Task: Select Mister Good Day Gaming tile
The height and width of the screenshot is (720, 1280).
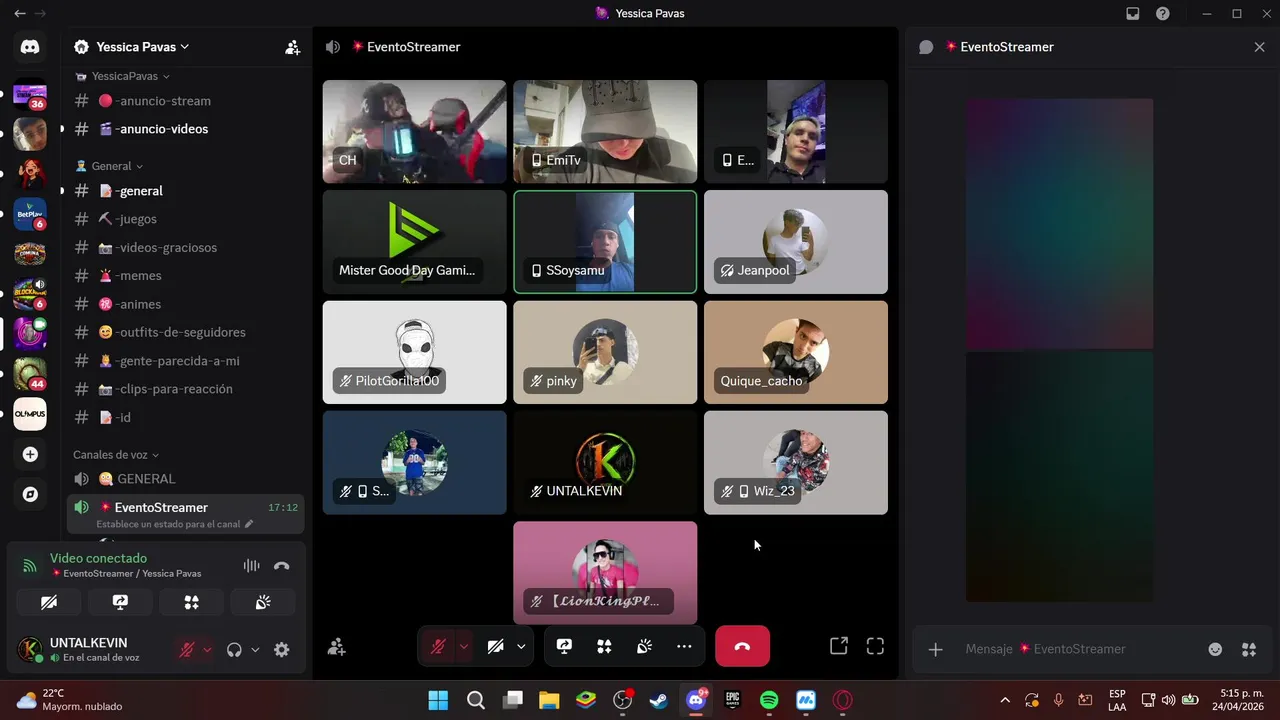Action: point(414,242)
